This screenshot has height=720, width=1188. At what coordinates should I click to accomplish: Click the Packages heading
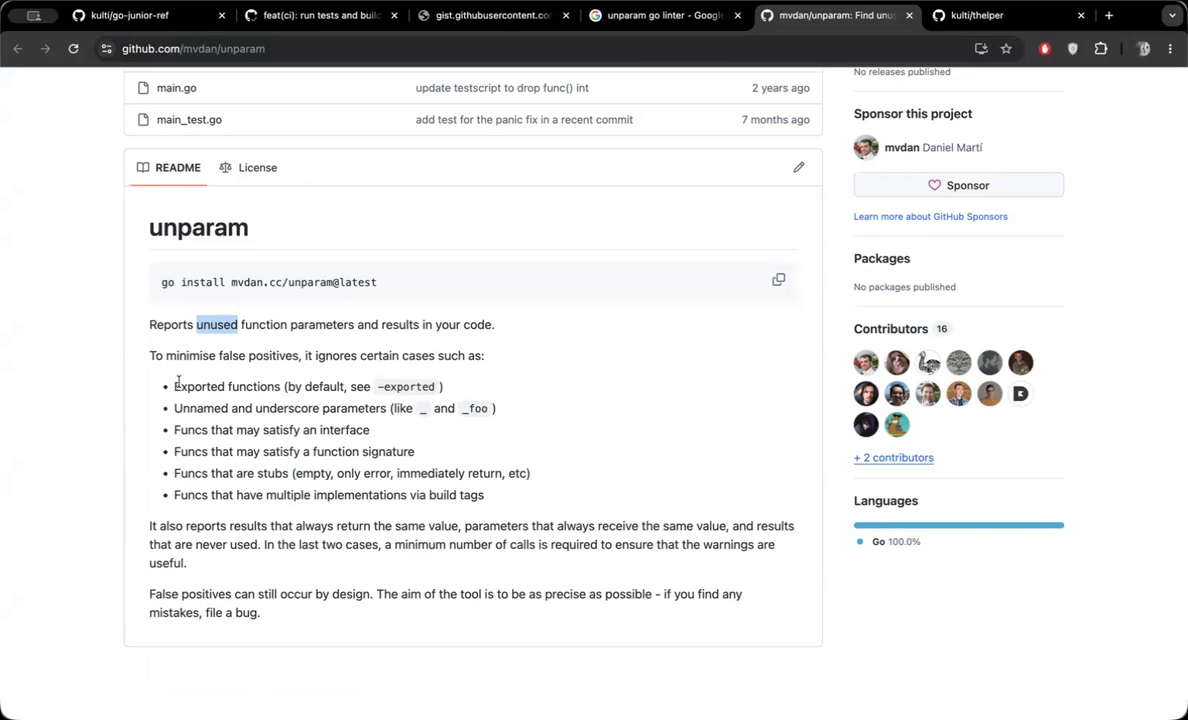(x=882, y=258)
